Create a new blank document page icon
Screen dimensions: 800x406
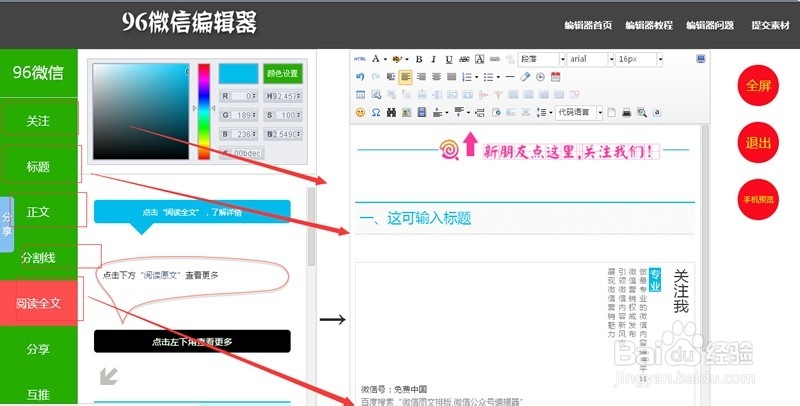point(611,113)
